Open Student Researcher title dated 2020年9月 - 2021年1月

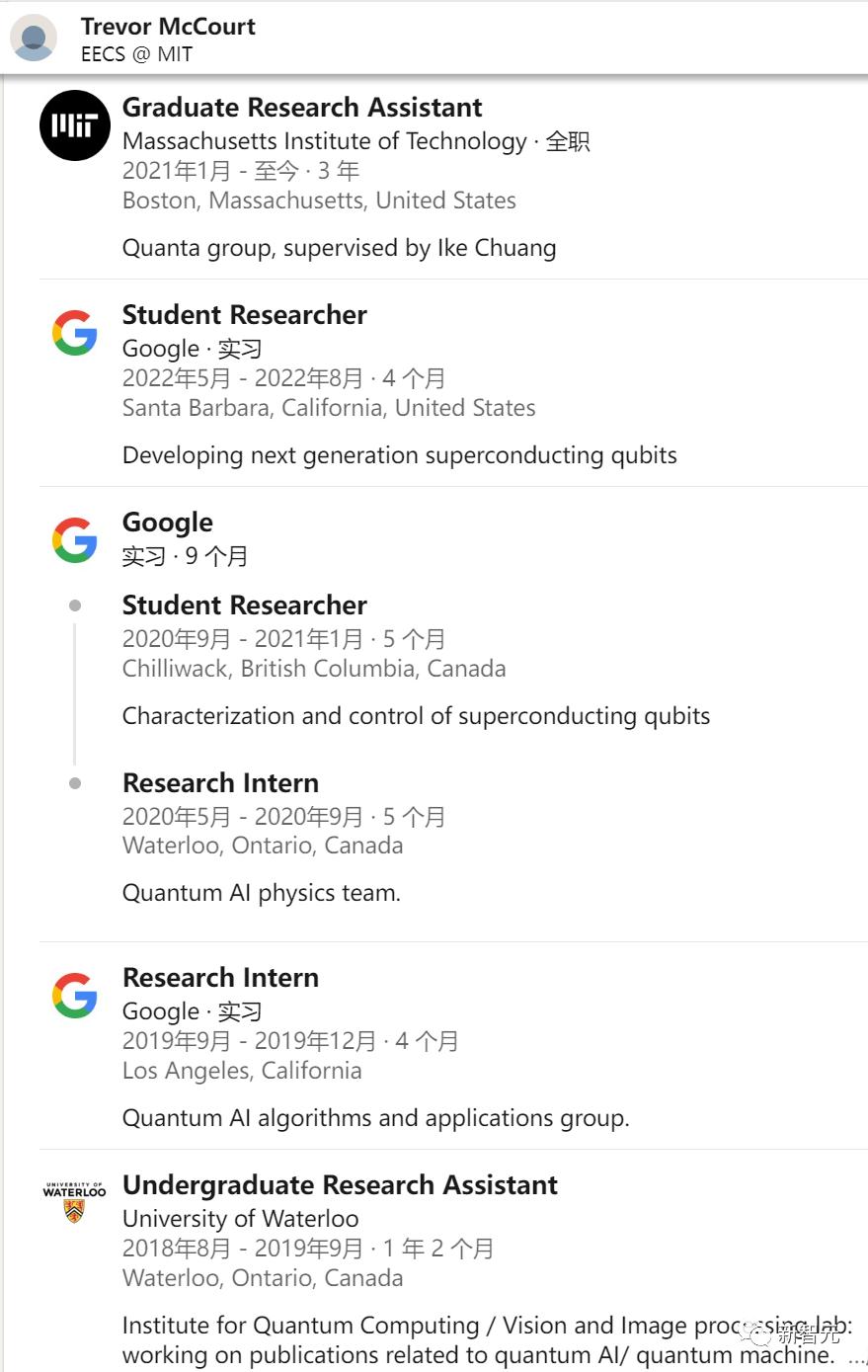[244, 605]
